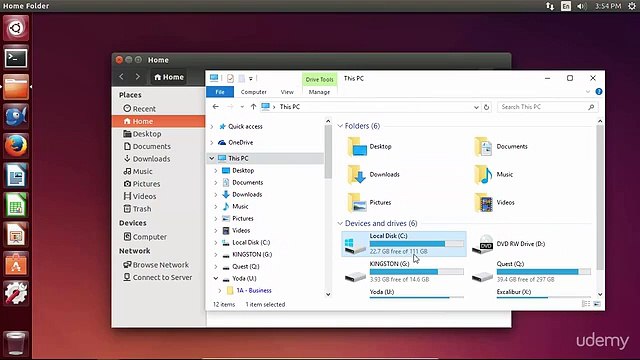Open the Manage ribbon tab

319,92
